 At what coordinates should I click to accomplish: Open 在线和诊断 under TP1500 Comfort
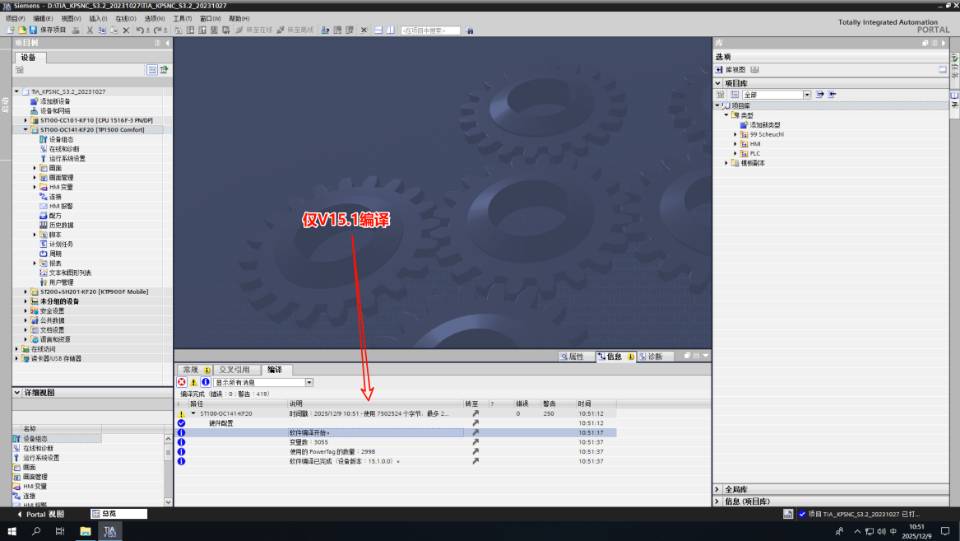[64, 149]
